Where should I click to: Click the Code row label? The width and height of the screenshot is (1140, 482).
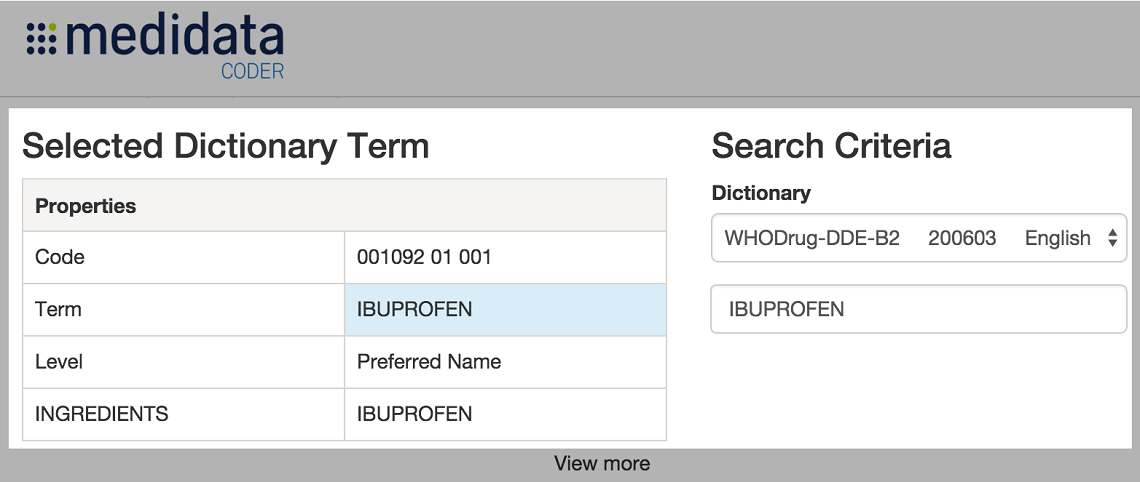[x=60, y=257]
